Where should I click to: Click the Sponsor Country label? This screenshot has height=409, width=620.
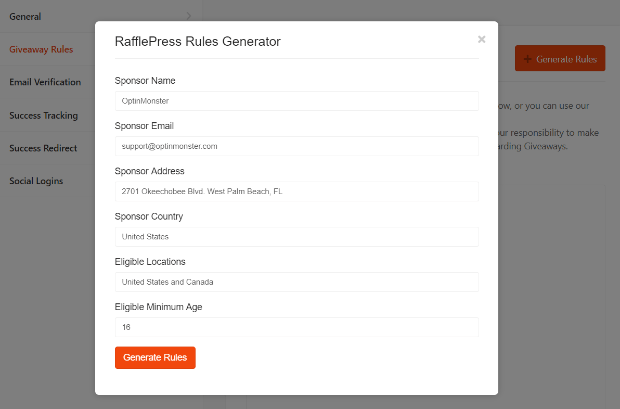click(149, 216)
